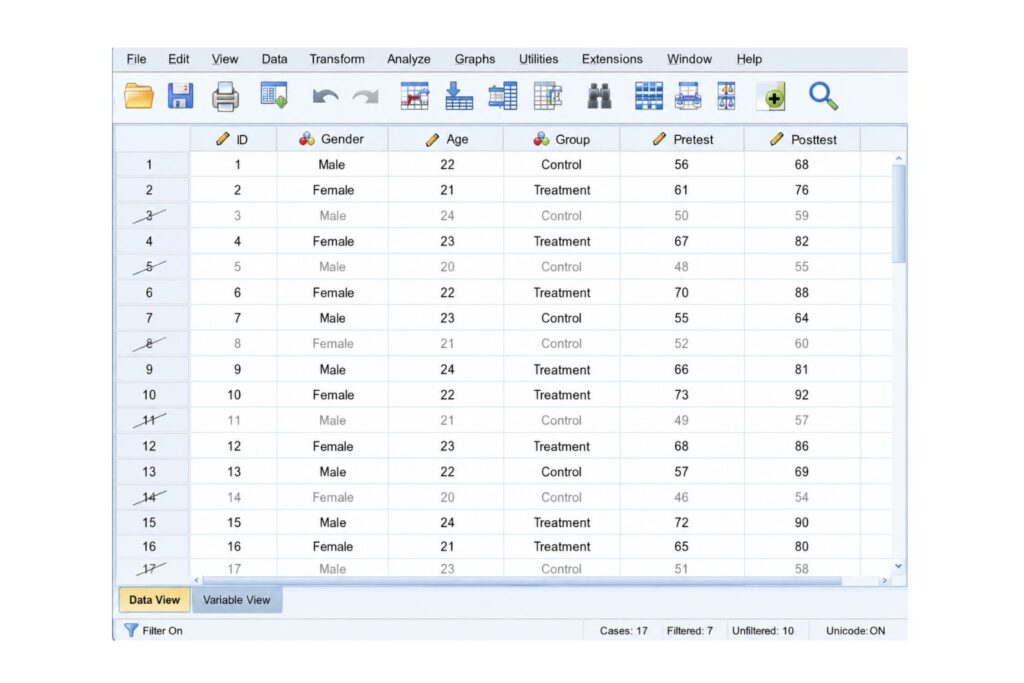Open the Transform menu
The image size is (1024, 683).
pyautogui.click(x=337, y=59)
